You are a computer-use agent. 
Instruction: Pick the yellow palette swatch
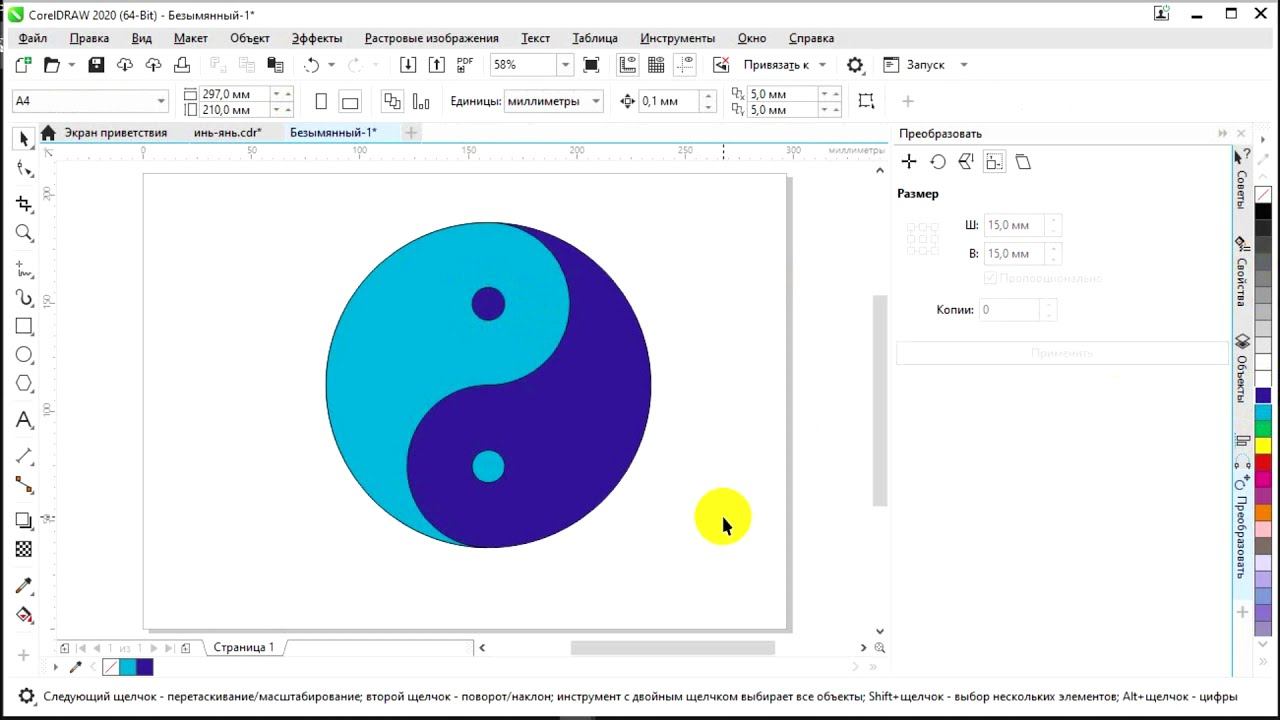click(x=1263, y=445)
